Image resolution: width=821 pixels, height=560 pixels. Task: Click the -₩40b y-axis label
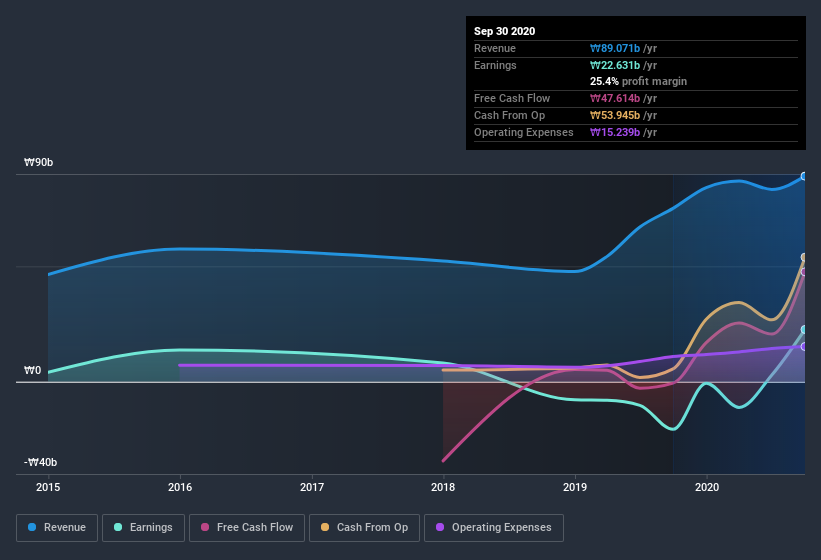[x=40, y=462]
